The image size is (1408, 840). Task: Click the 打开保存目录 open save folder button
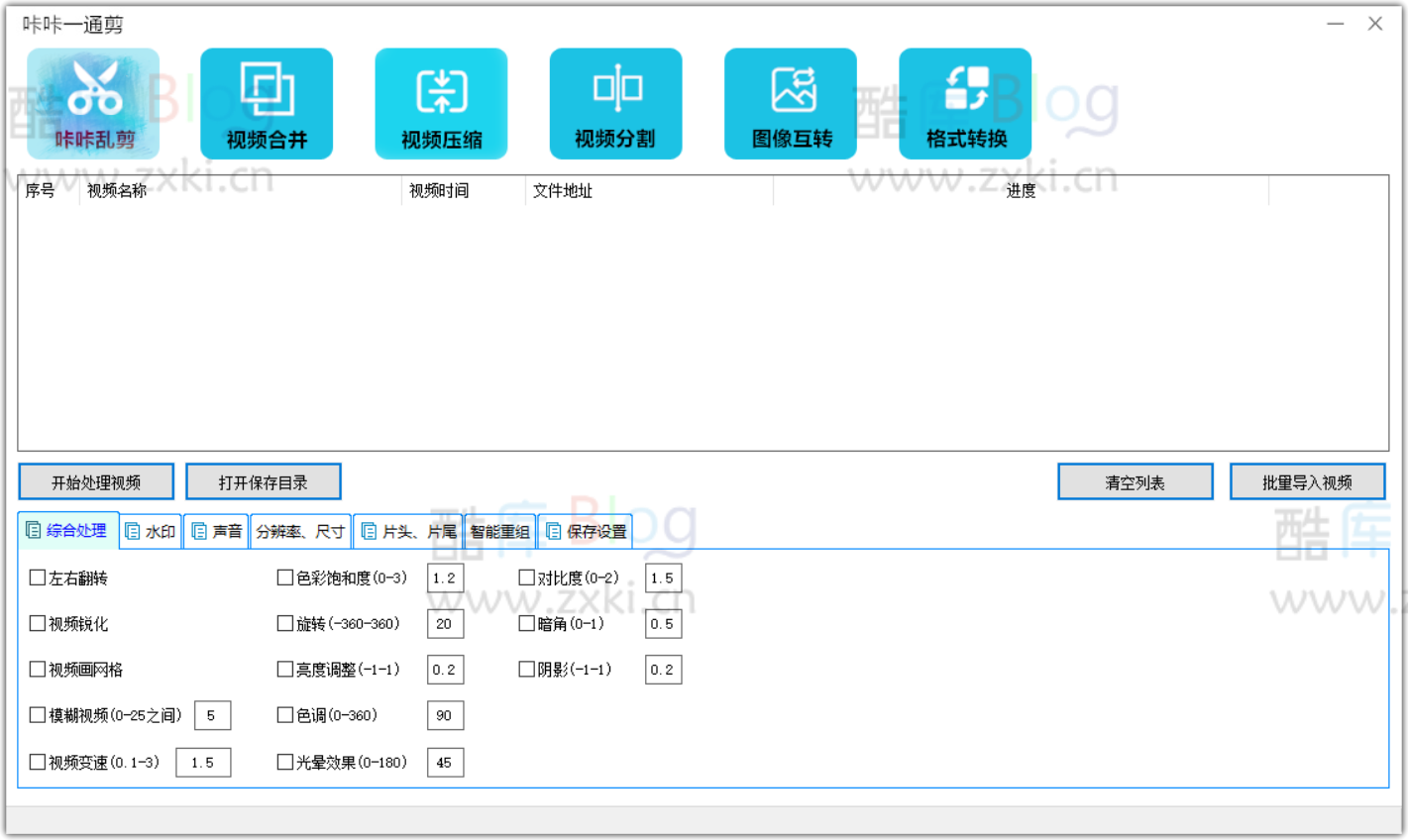point(262,481)
